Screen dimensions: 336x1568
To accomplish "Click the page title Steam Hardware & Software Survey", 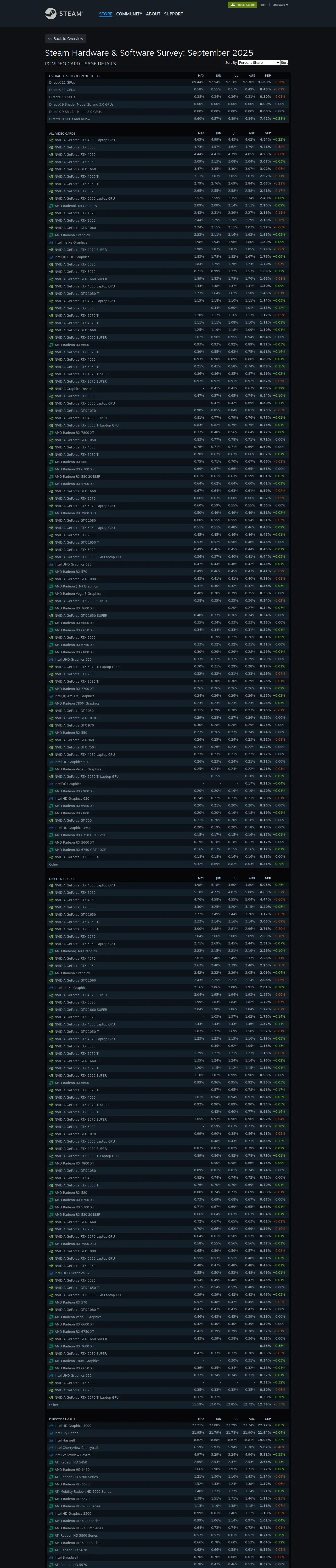I will tap(149, 53).
